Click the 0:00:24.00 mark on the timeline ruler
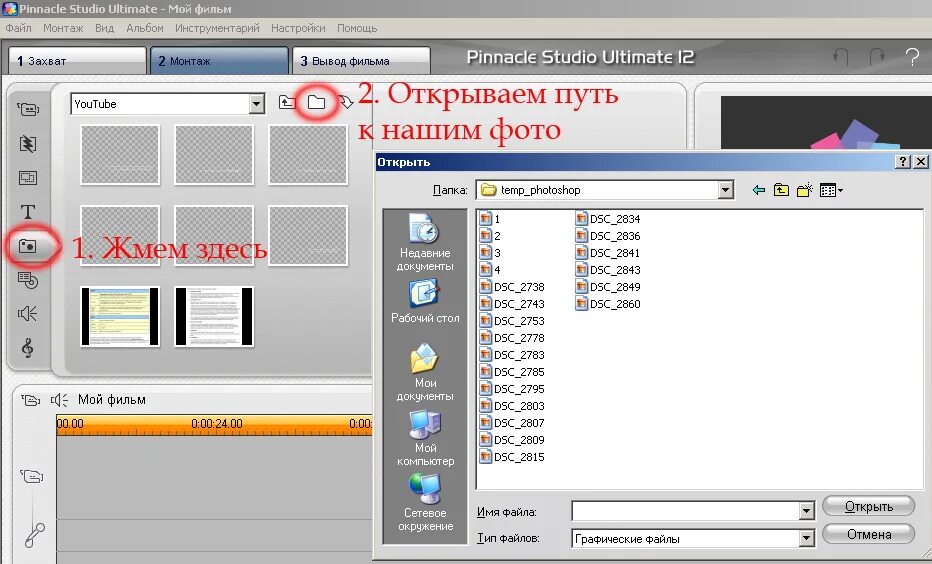 coord(217,424)
